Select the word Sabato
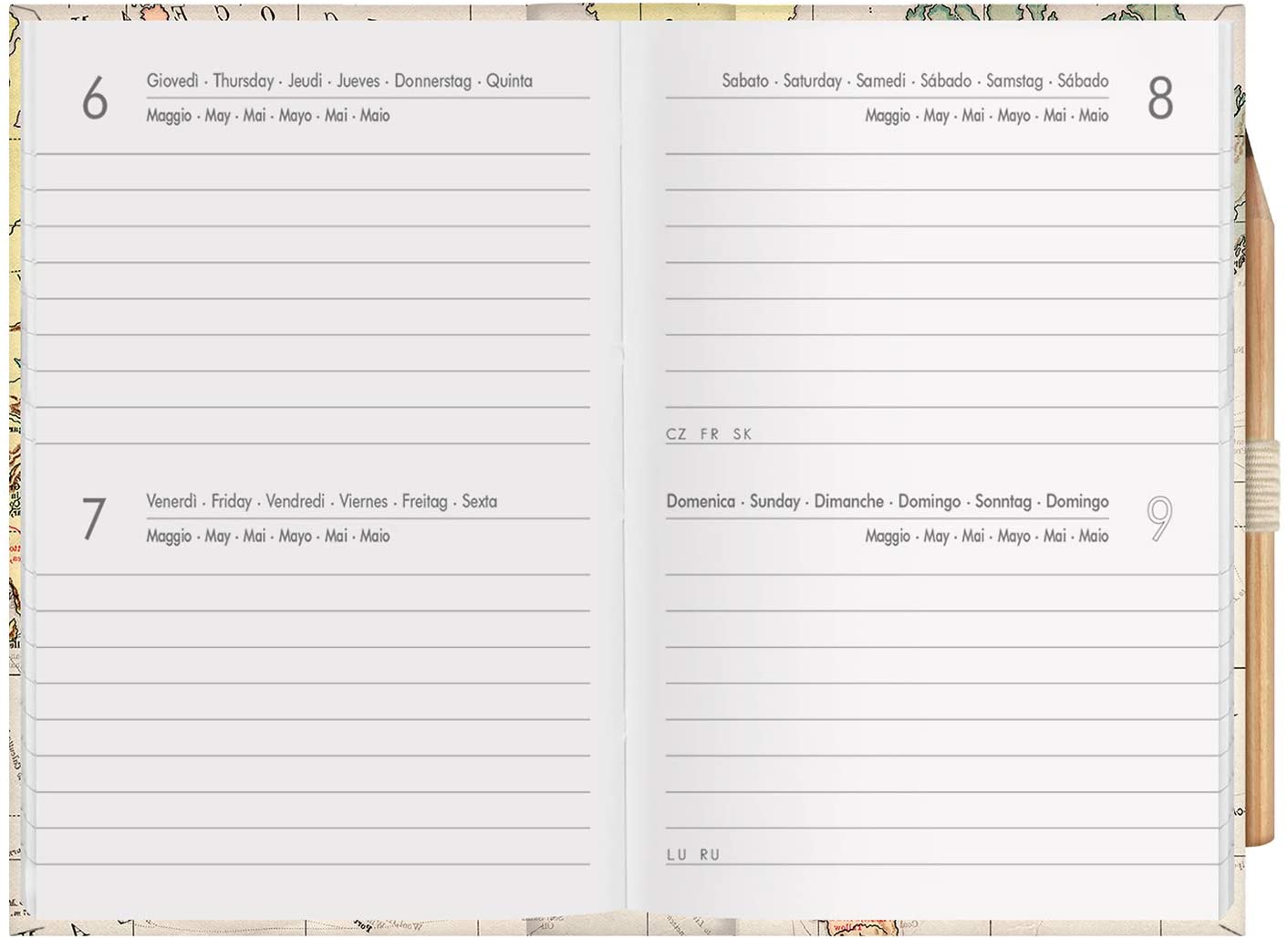The height and width of the screenshot is (939, 1288). point(745,81)
